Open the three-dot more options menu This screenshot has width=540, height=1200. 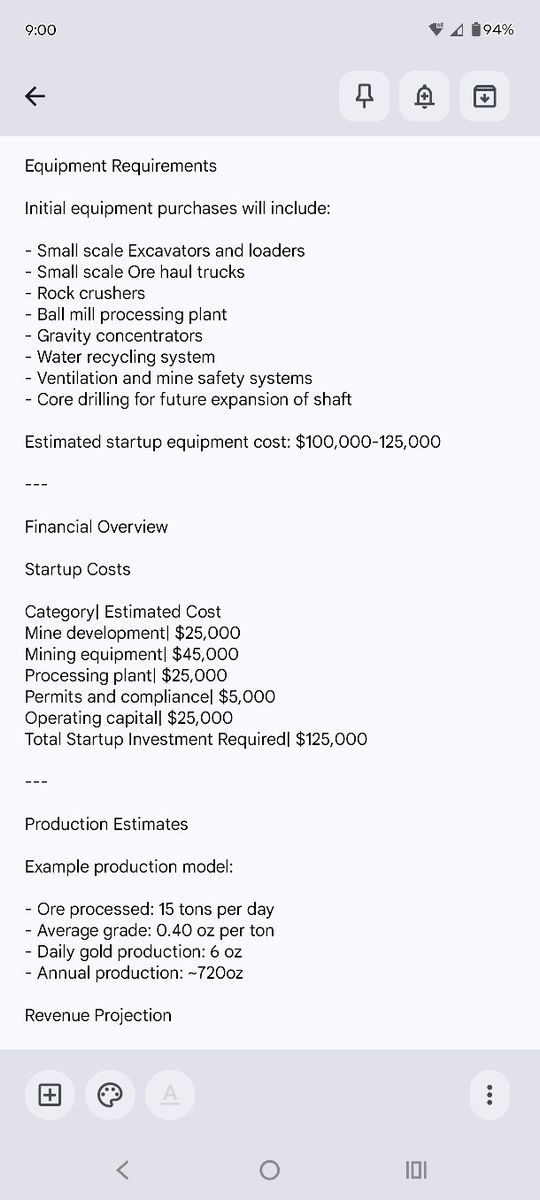click(x=489, y=1095)
